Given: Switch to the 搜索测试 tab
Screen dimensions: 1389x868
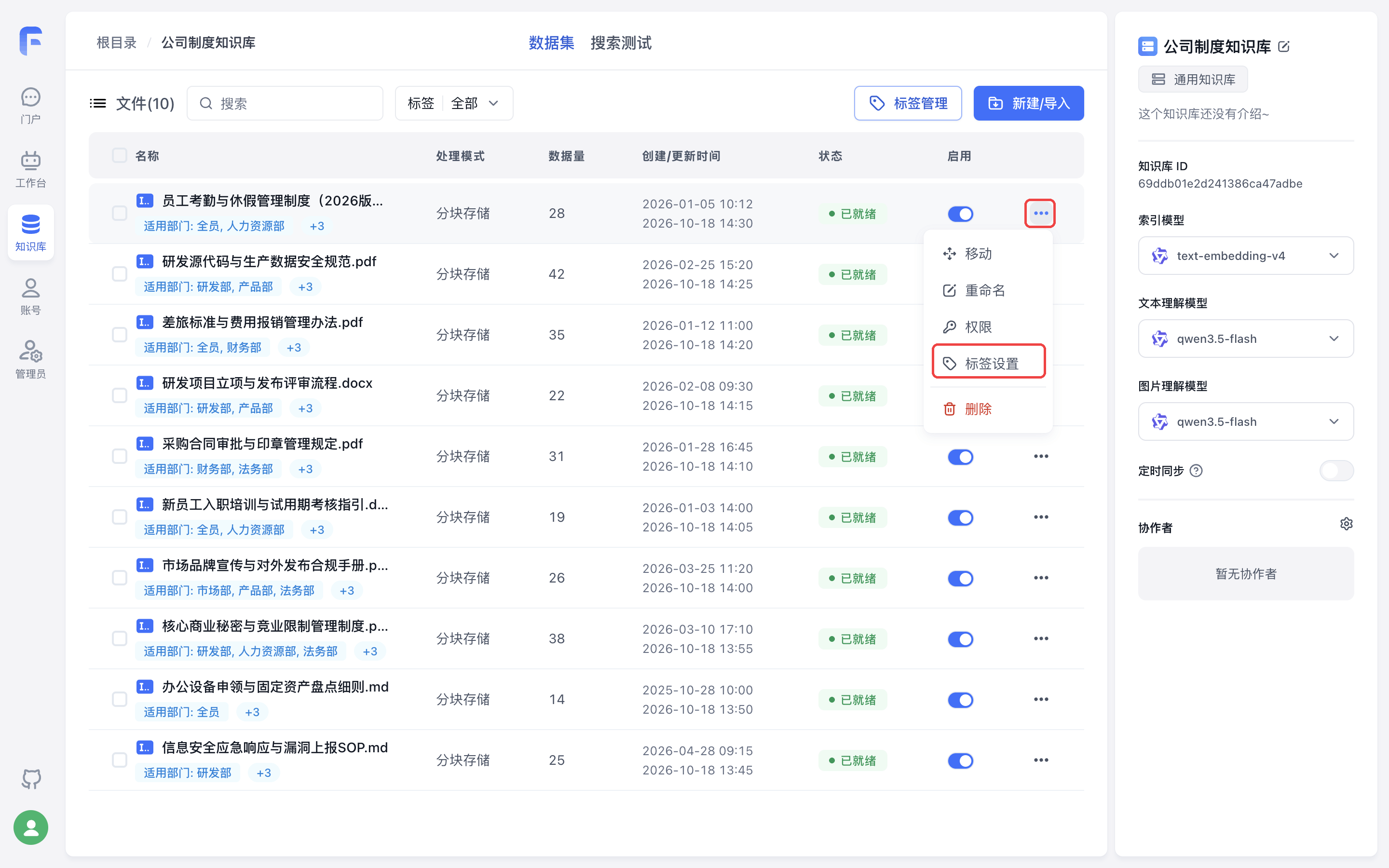Looking at the screenshot, I should click(620, 43).
